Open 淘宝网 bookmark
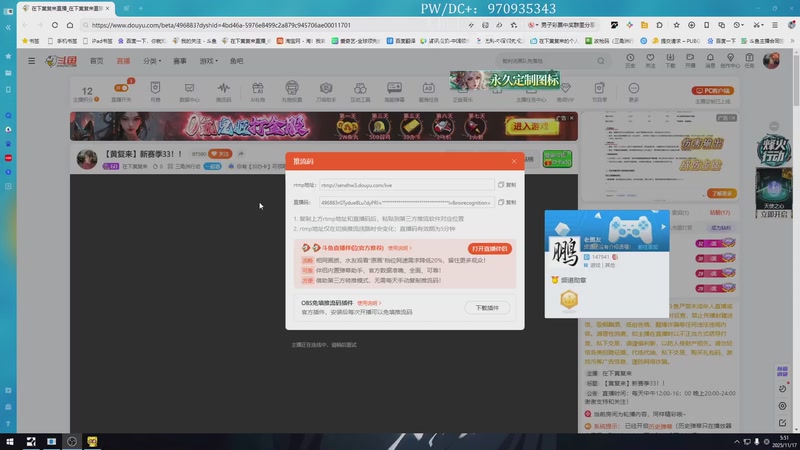 301,41
